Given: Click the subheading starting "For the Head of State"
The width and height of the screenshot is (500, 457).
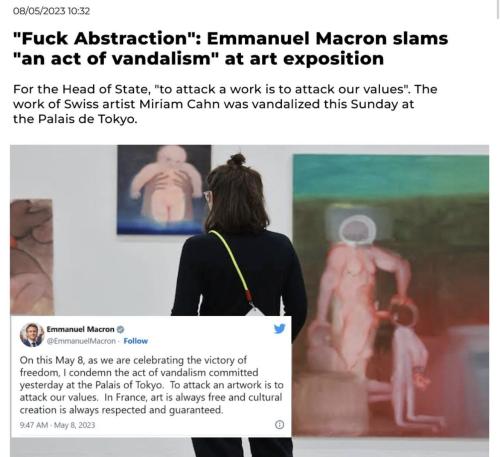Looking at the screenshot, I should coord(225,104).
